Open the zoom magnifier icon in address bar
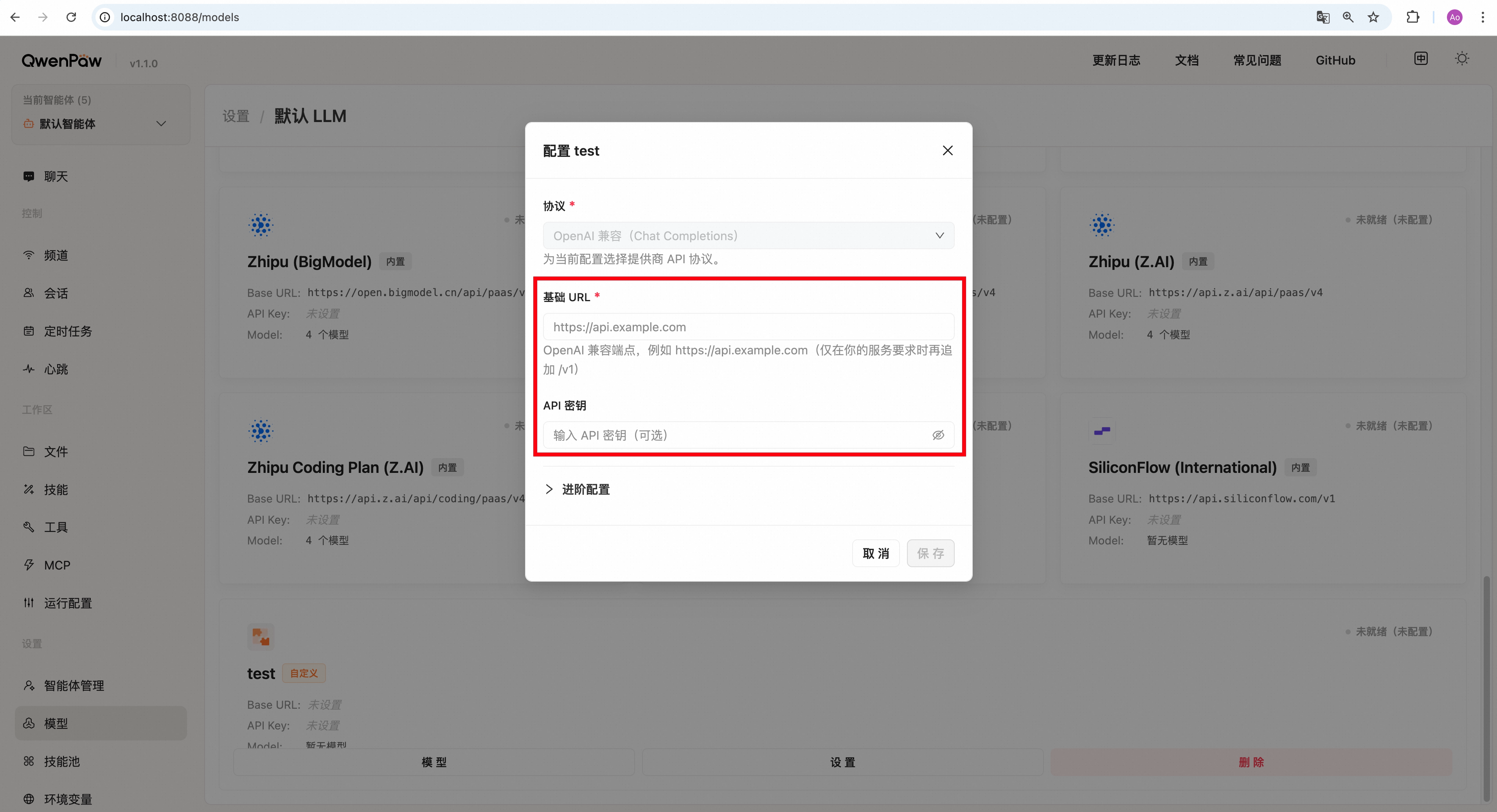Viewport: 1497px width, 812px height. 1348,18
